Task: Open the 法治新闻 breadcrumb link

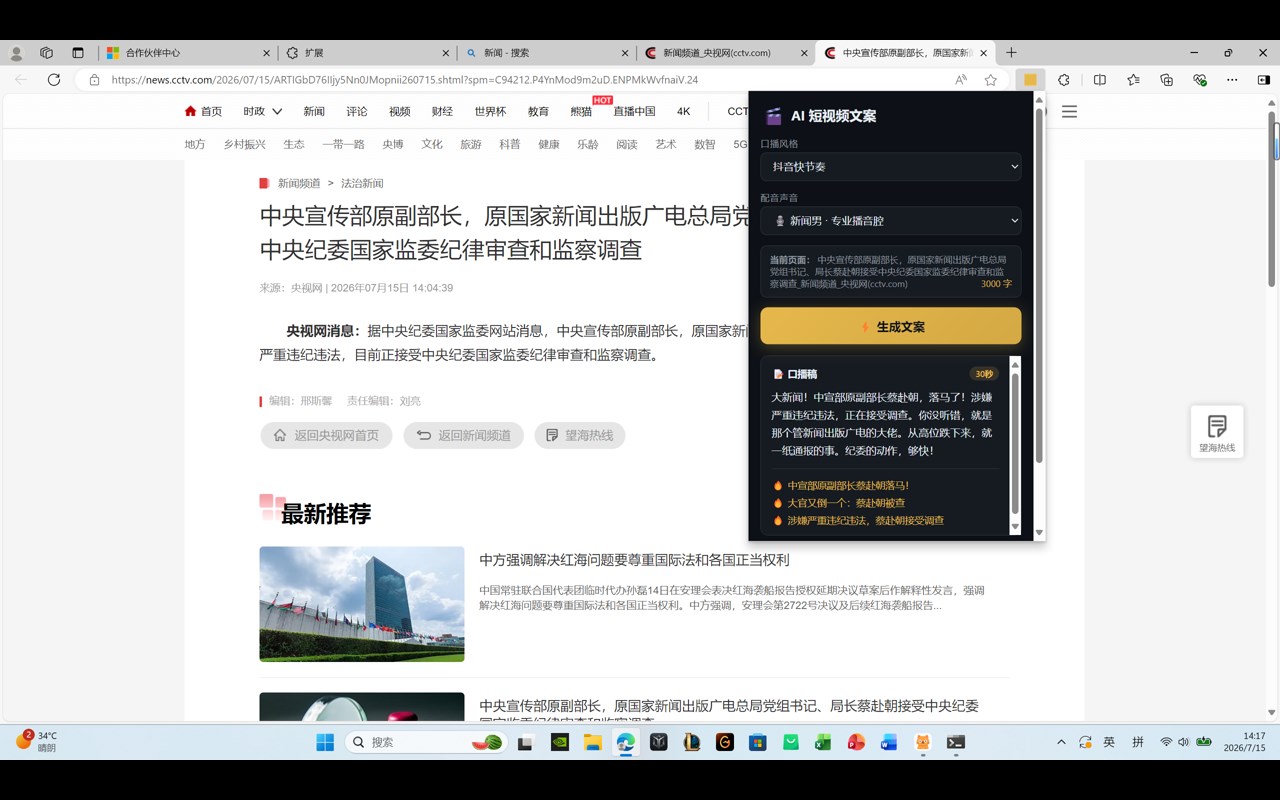Action: [x=362, y=183]
